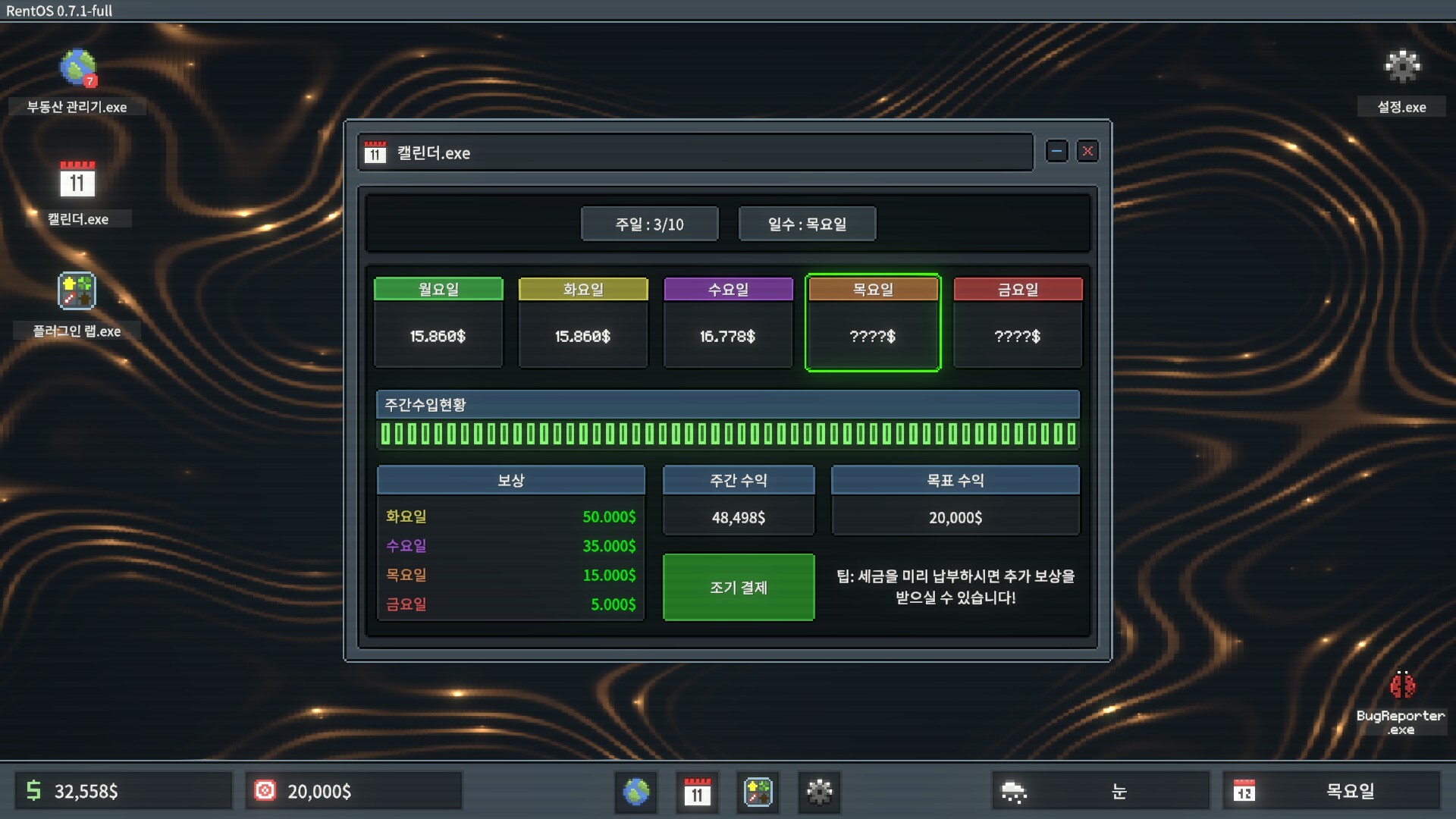Launch BugReporter.exe ladybug icon

pyautogui.click(x=1401, y=686)
